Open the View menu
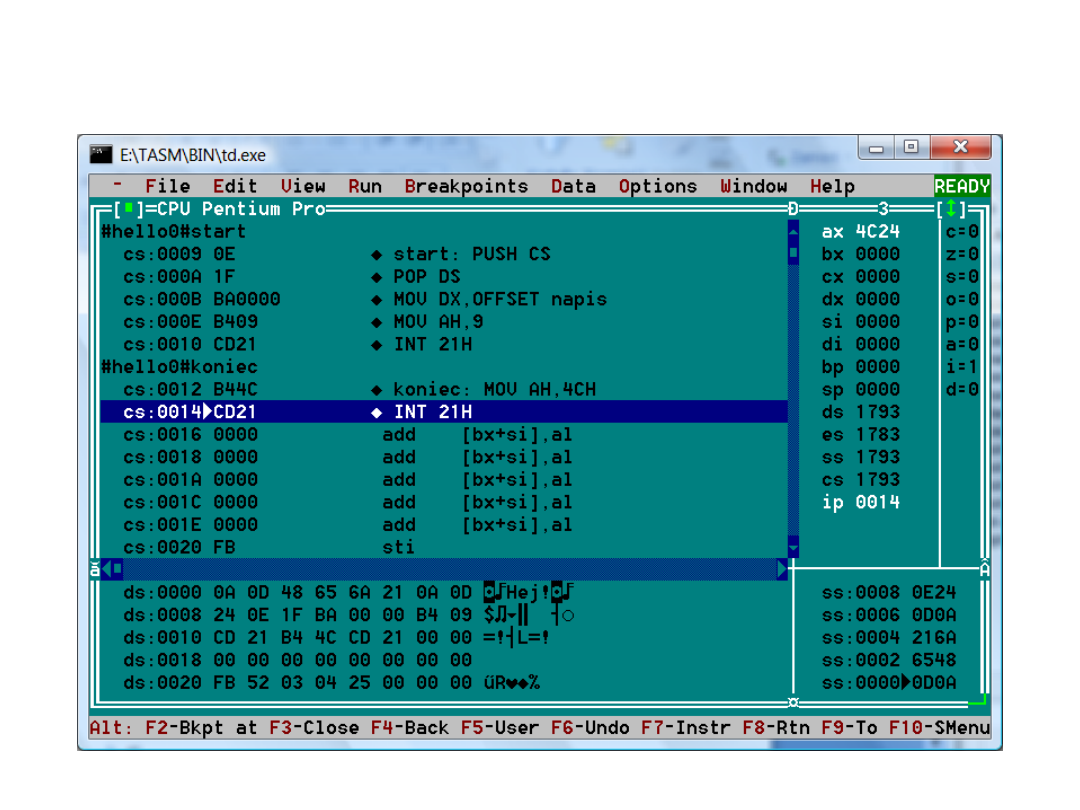The image size is (1080, 810). click(x=303, y=186)
